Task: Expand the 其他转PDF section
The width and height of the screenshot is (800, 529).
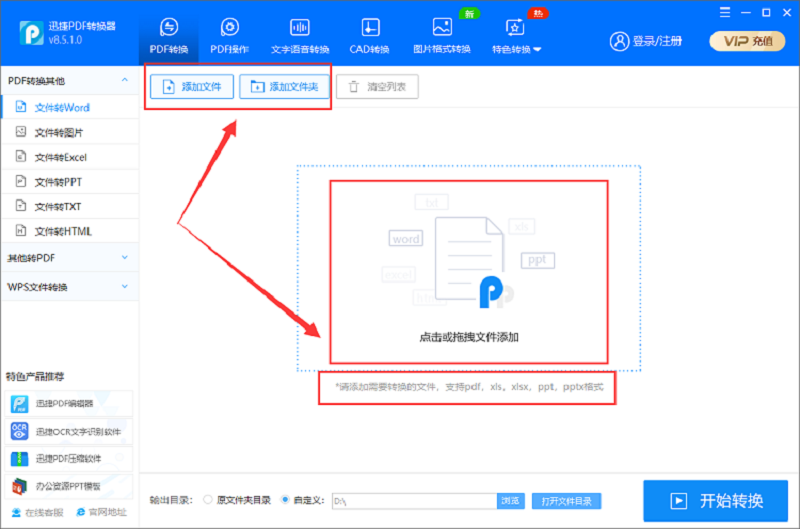Action: click(x=70, y=258)
